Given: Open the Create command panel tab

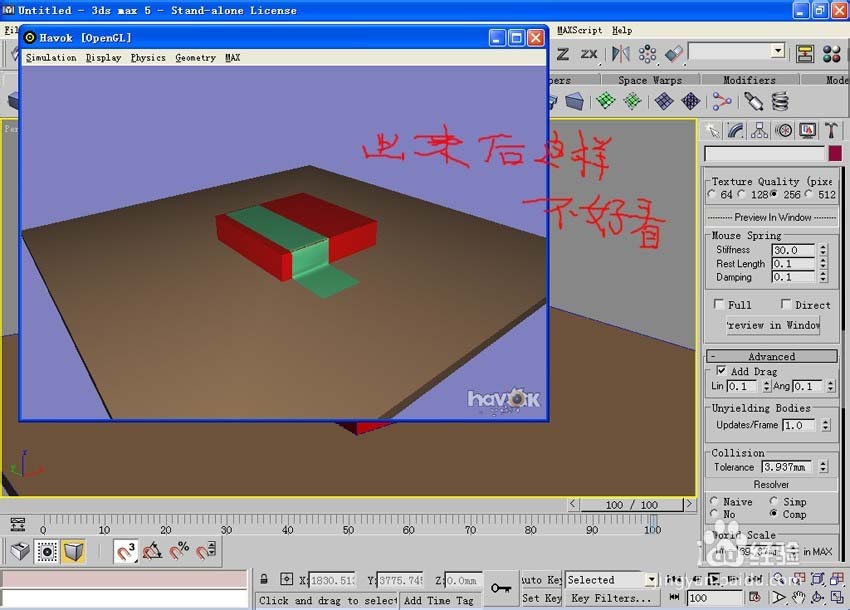Looking at the screenshot, I should pyautogui.click(x=712, y=131).
